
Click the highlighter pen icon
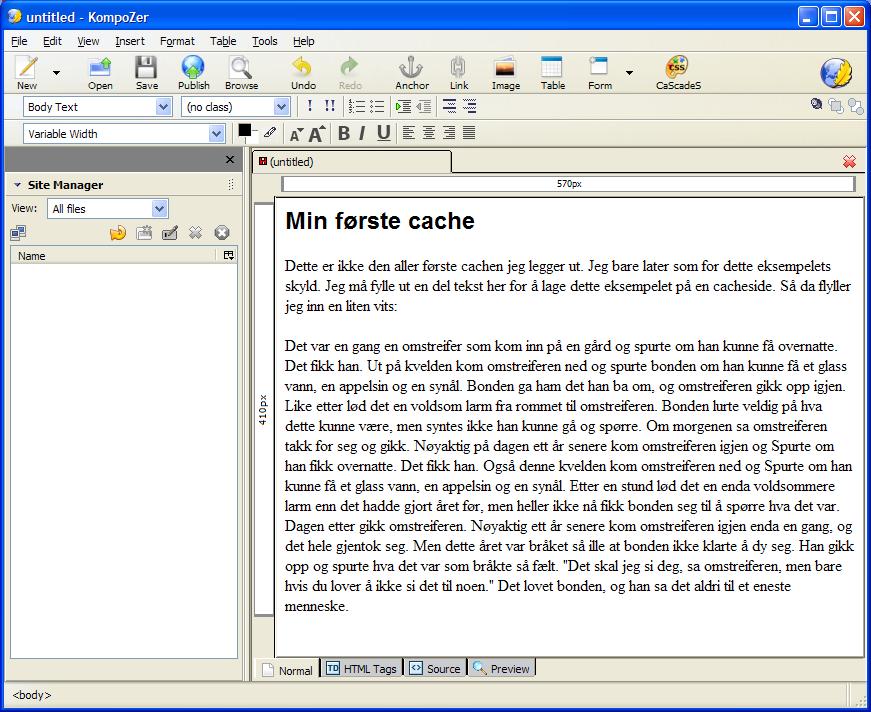pyautogui.click(x=270, y=132)
